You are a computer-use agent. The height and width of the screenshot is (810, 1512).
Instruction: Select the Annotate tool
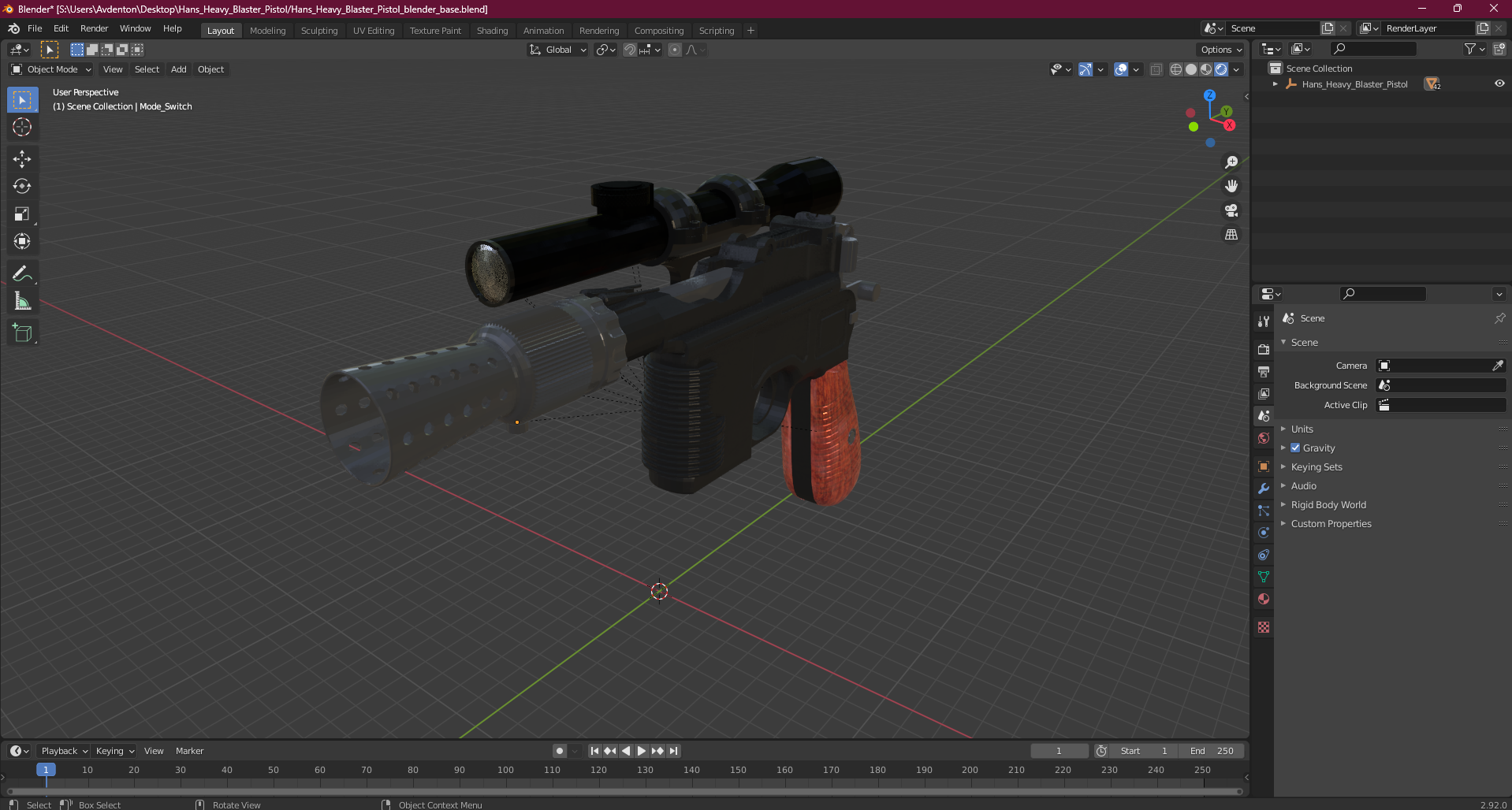22,274
